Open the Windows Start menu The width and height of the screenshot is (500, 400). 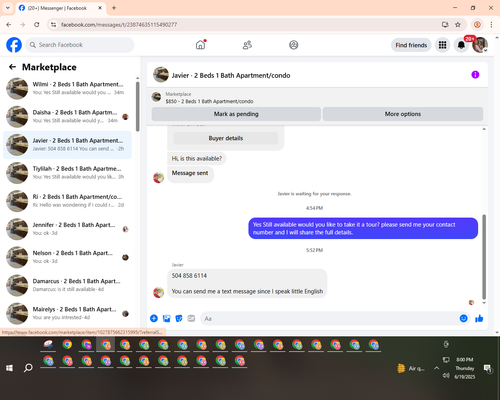[9, 368]
